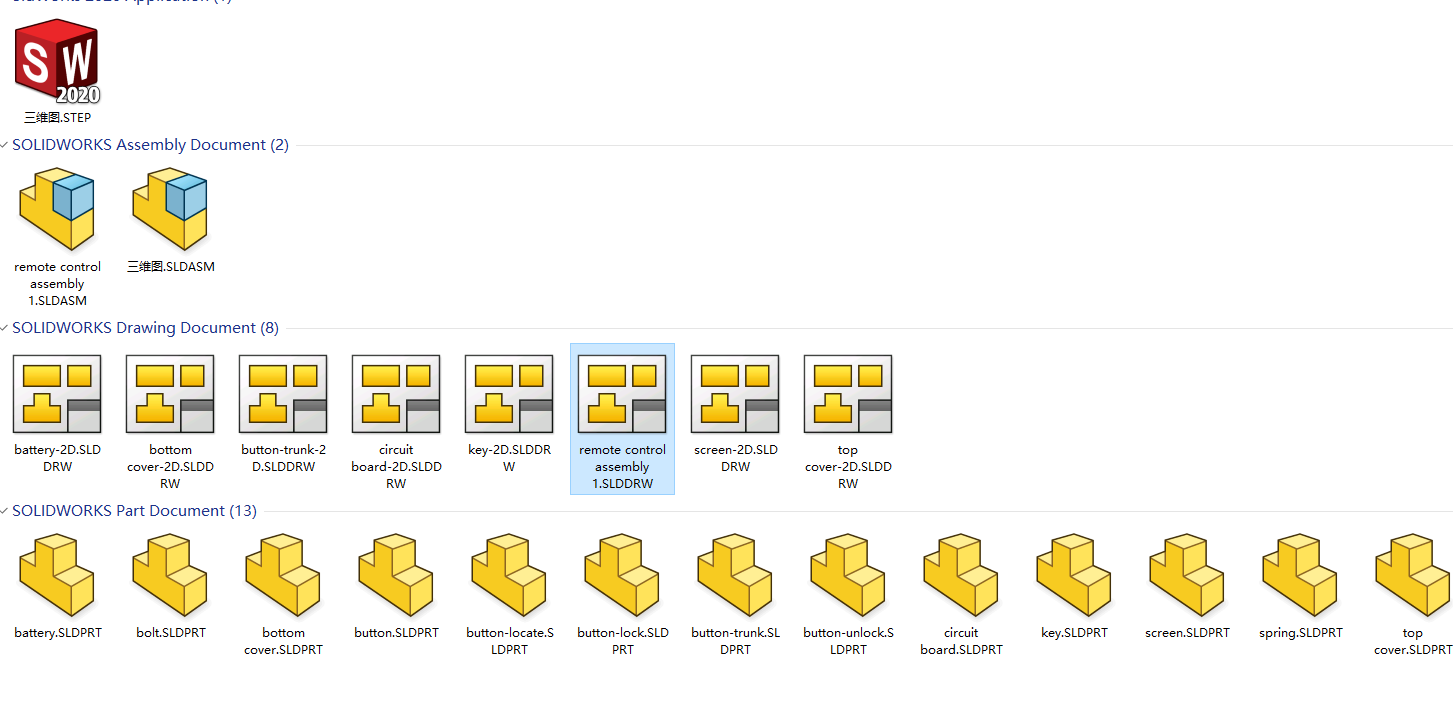Select the key-2D.SLDDRW drawing icon
Image resolution: width=1453 pixels, height=710 pixels.
pyautogui.click(x=509, y=394)
